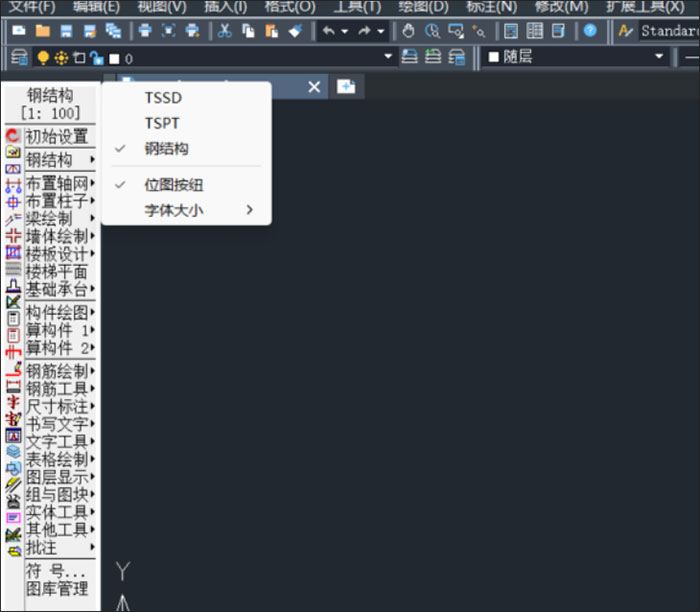Open a file with the folder icon
This screenshot has height=612, width=700.
pyautogui.click(x=43, y=31)
